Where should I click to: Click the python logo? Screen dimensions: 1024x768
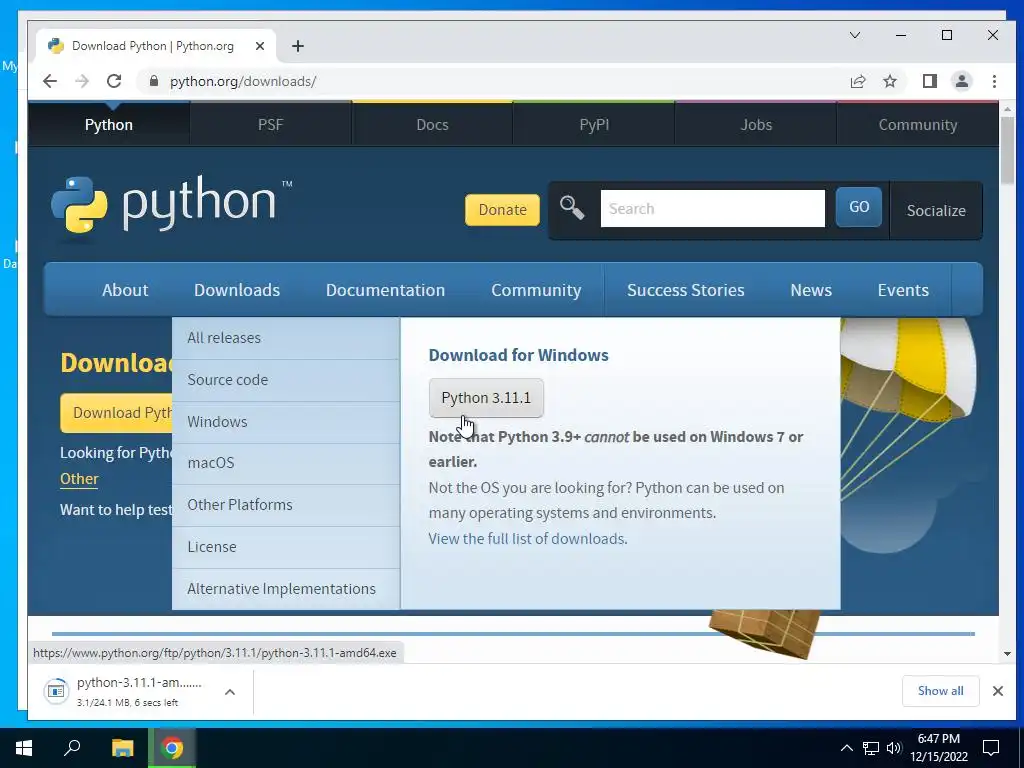(x=172, y=204)
